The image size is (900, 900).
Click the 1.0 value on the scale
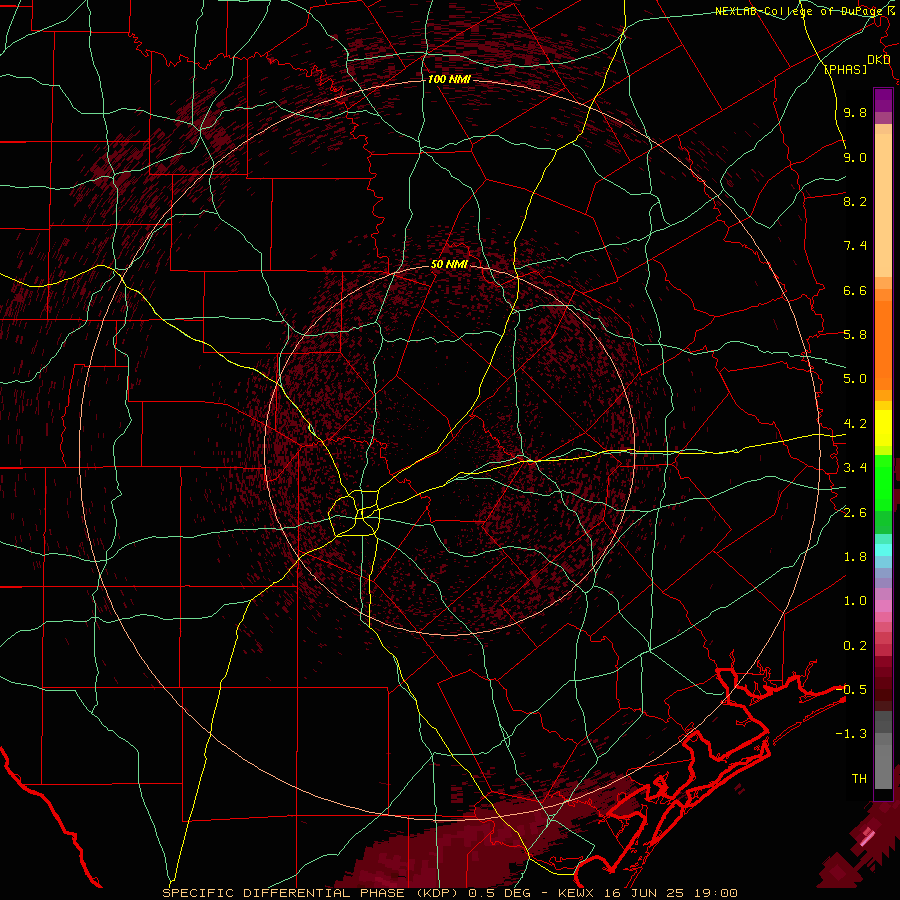[x=855, y=601]
